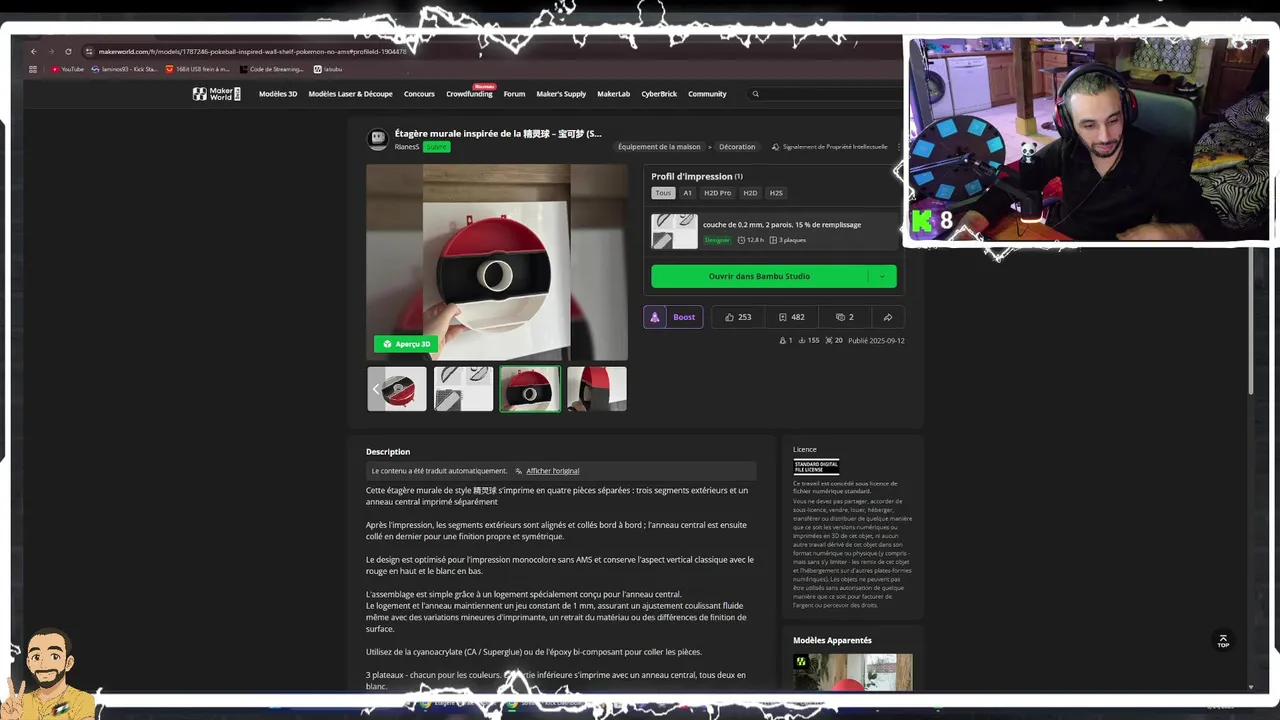Click the translate icon beside Afficher l'original
1280x720 pixels.
(519, 471)
